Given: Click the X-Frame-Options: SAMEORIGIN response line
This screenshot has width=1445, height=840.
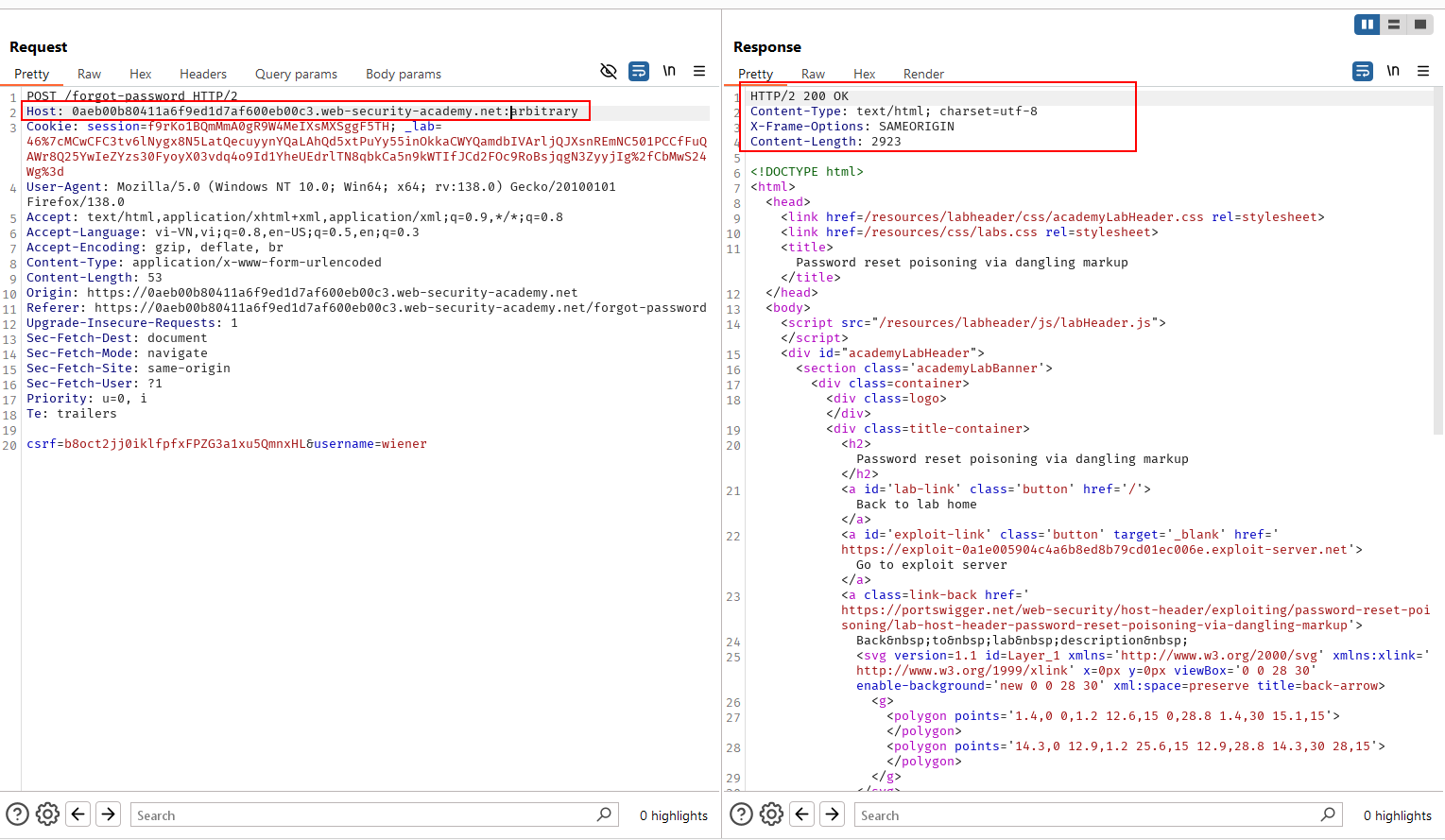Looking at the screenshot, I should [x=852, y=127].
